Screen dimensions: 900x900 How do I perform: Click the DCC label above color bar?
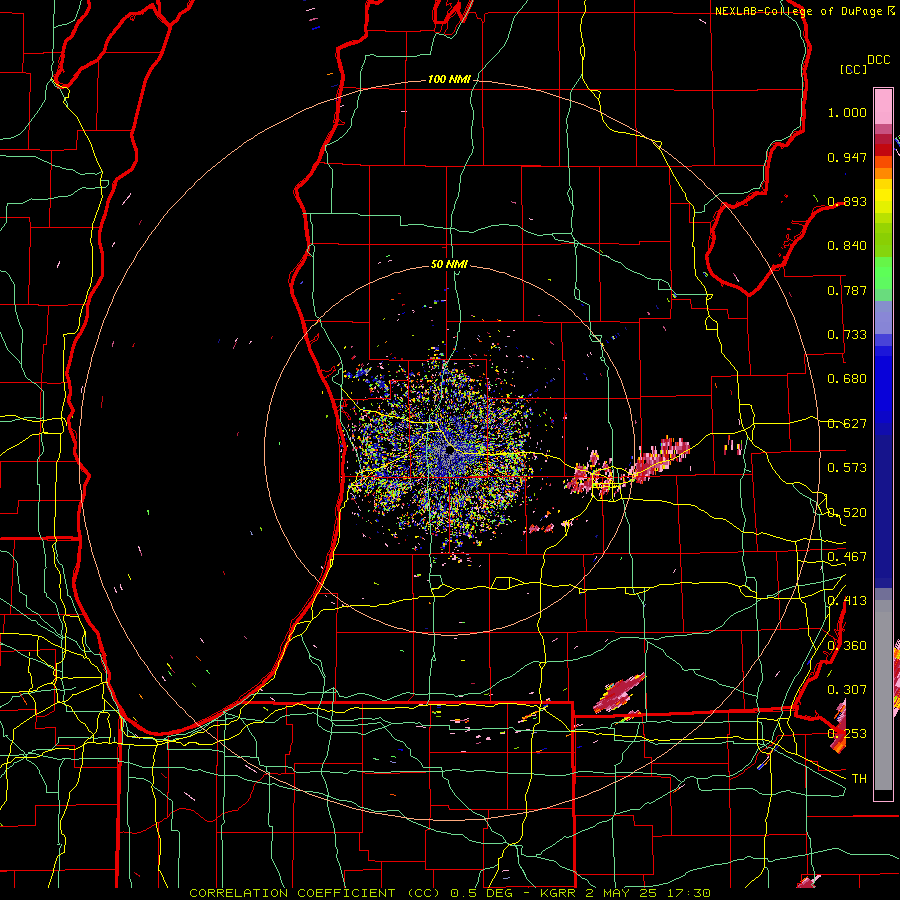coord(878,60)
